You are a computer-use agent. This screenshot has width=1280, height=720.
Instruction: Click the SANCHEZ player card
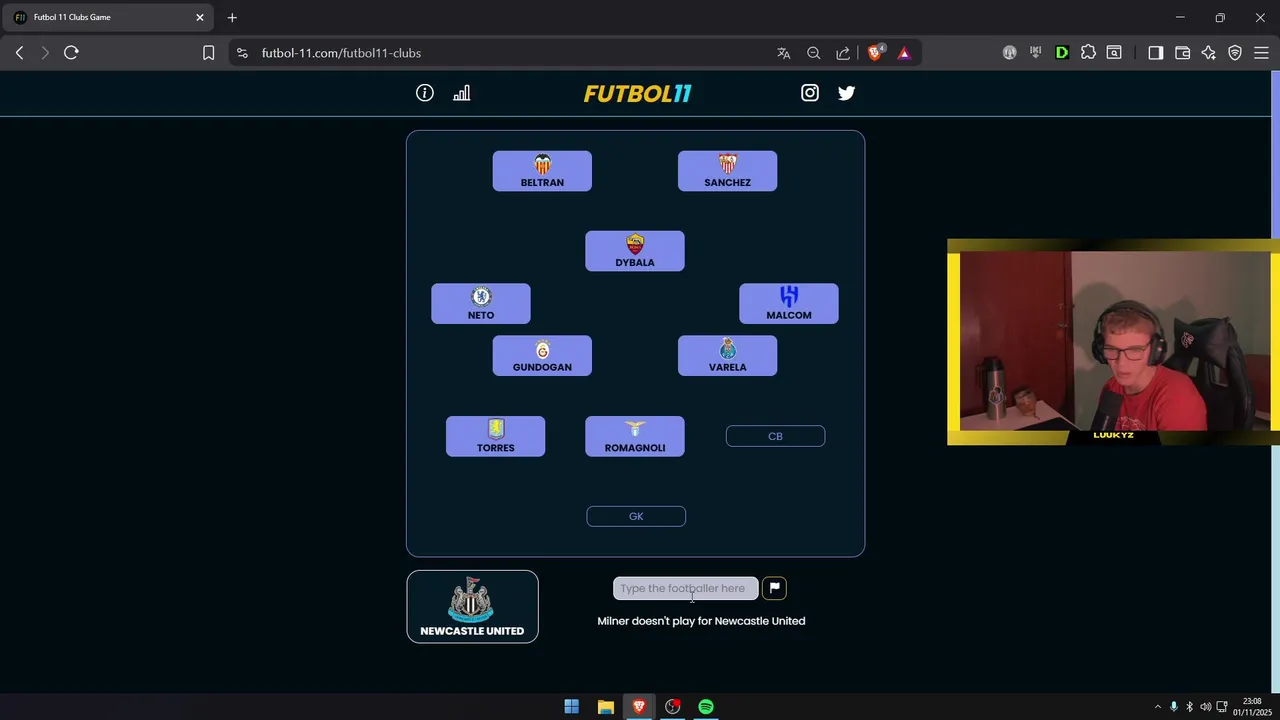727,171
